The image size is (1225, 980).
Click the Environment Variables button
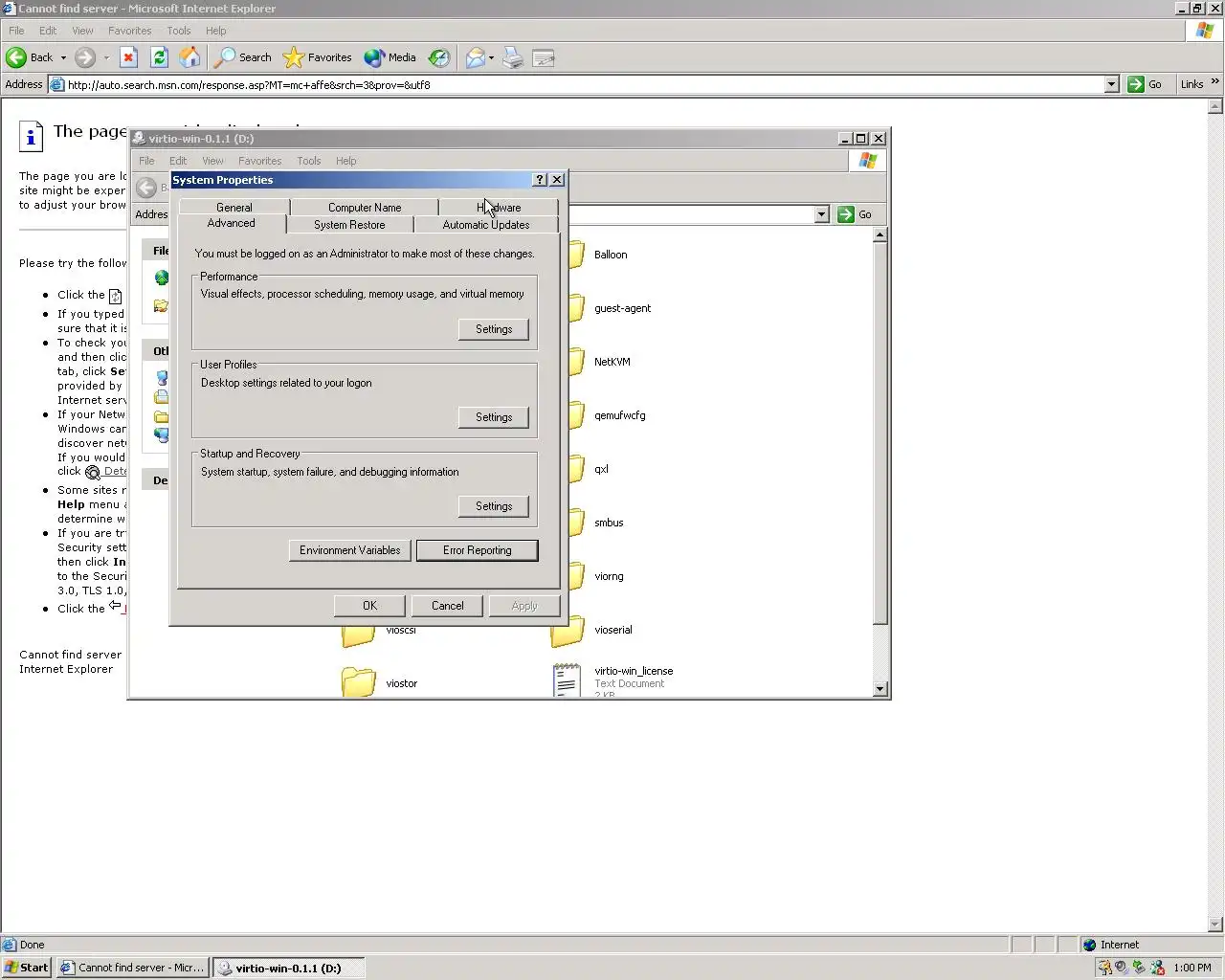click(350, 550)
